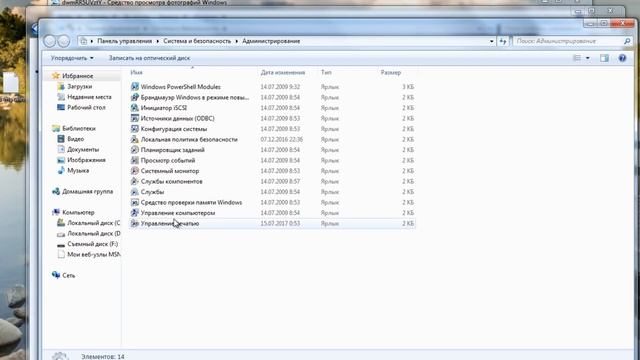
Task: Click the file icon on the desktop
Action: tap(11, 82)
